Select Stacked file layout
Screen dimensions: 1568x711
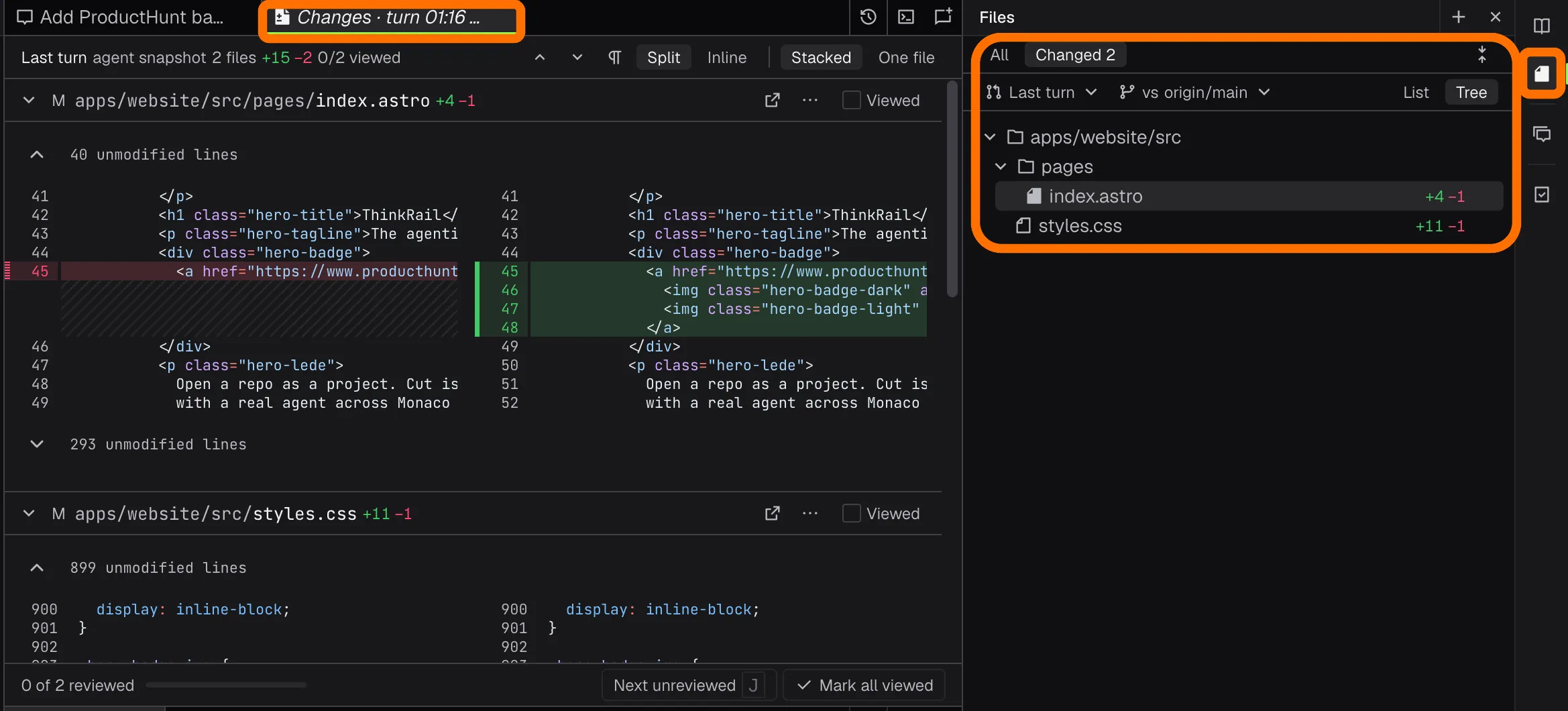(x=821, y=58)
